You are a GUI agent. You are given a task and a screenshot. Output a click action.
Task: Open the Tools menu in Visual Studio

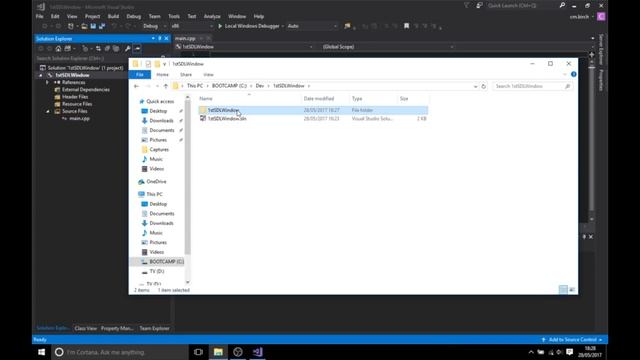pos(174,16)
